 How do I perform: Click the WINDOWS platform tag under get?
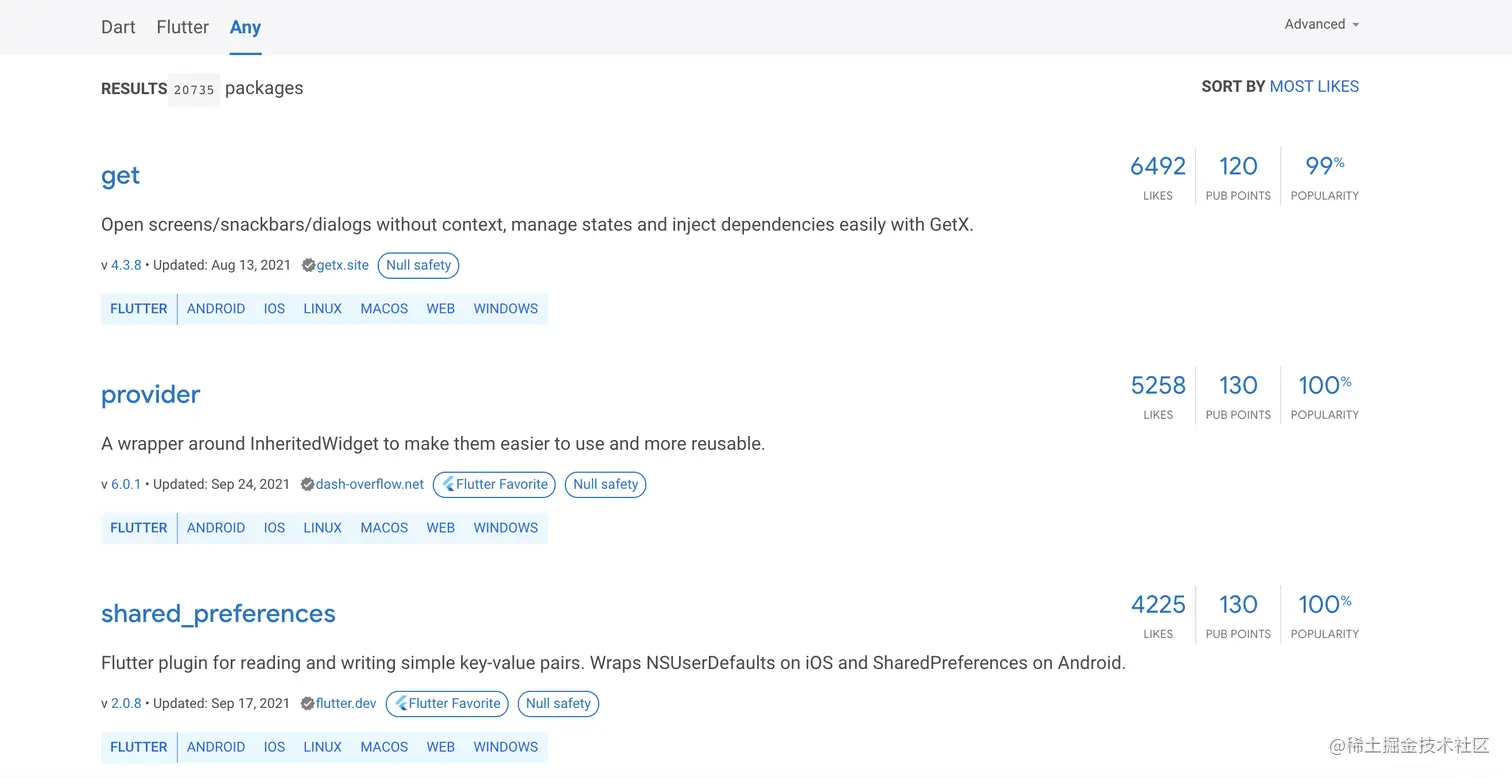pos(505,309)
